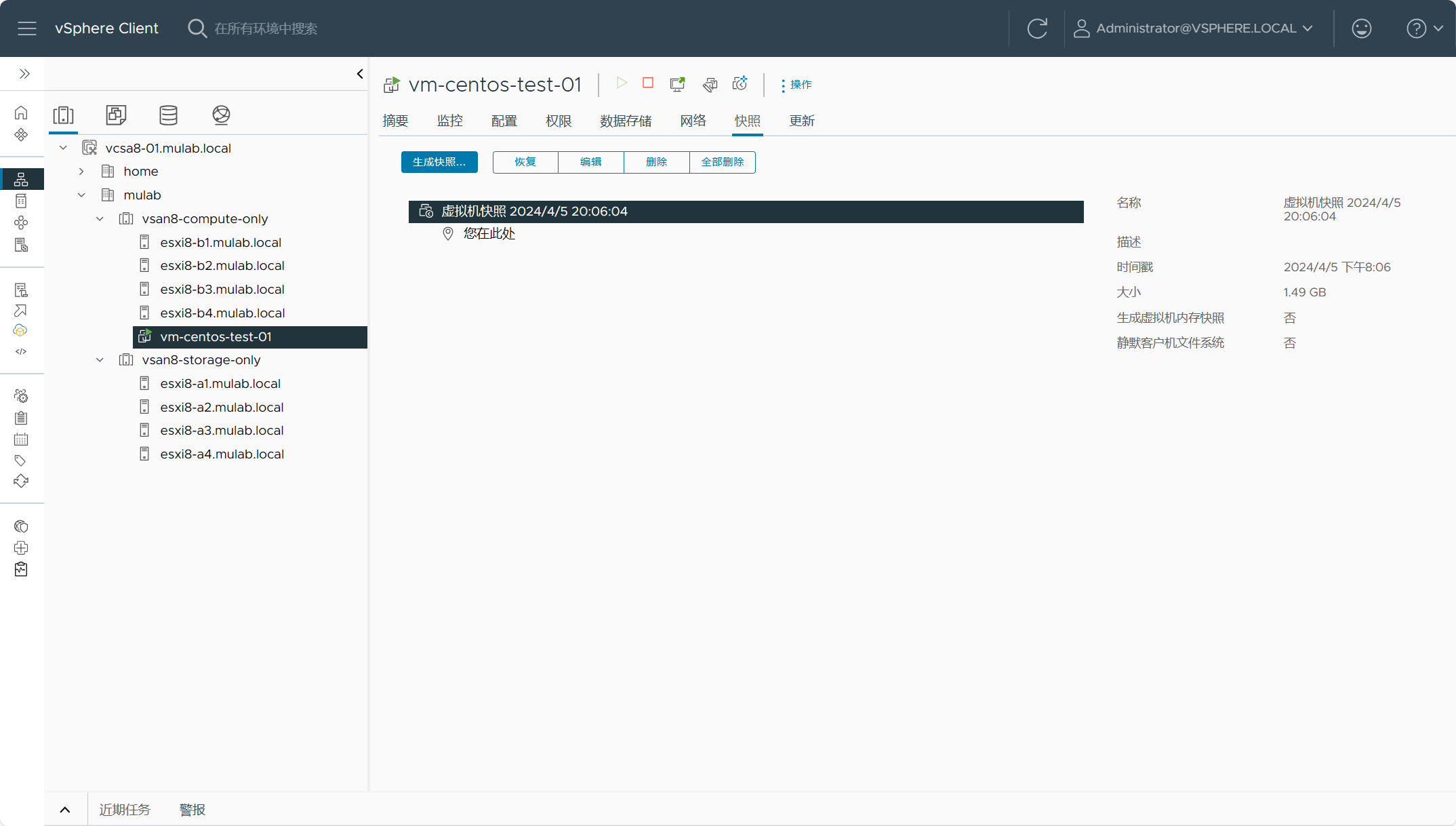Viewport: 1456px width, 826px height.
Task: Expand the left sidebar with double chevron
Action: (x=24, y=73)
